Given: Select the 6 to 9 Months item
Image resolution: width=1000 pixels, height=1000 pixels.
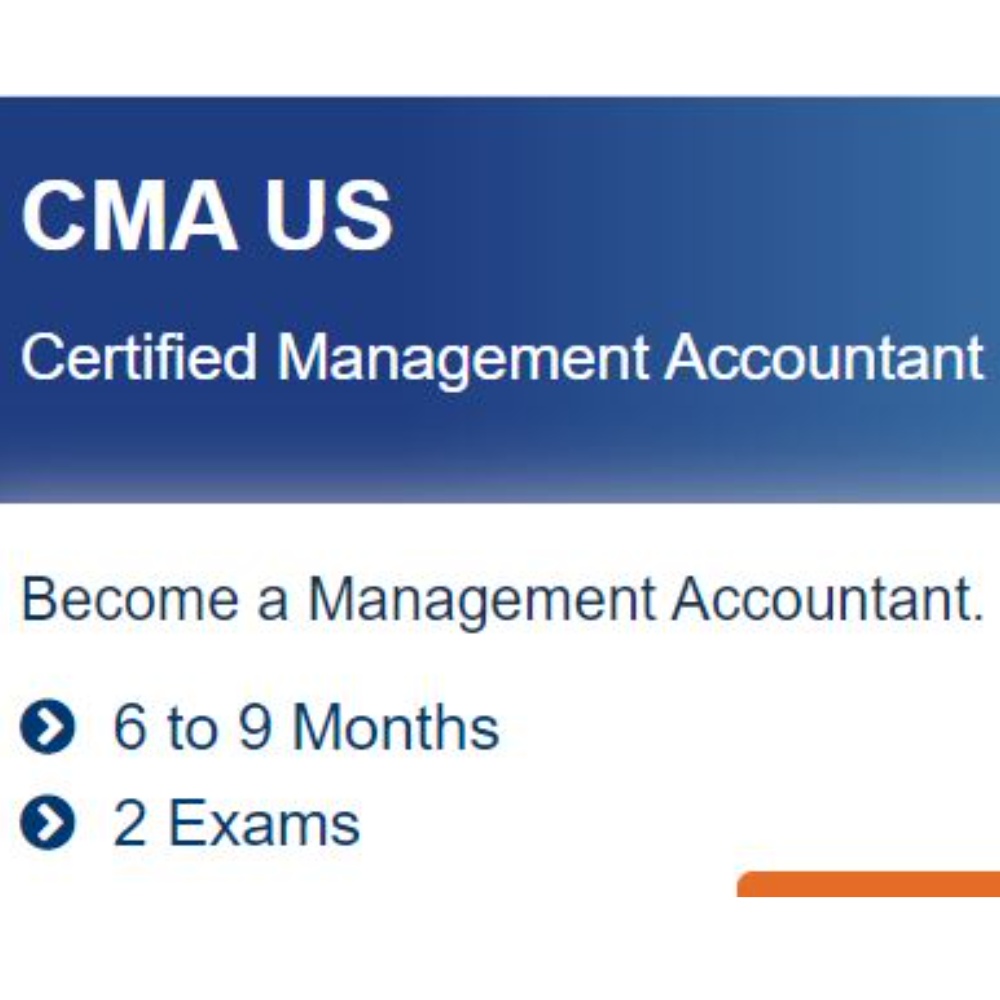Looking at the screenshot, I should pyautogui.click(x=305, y=728).
